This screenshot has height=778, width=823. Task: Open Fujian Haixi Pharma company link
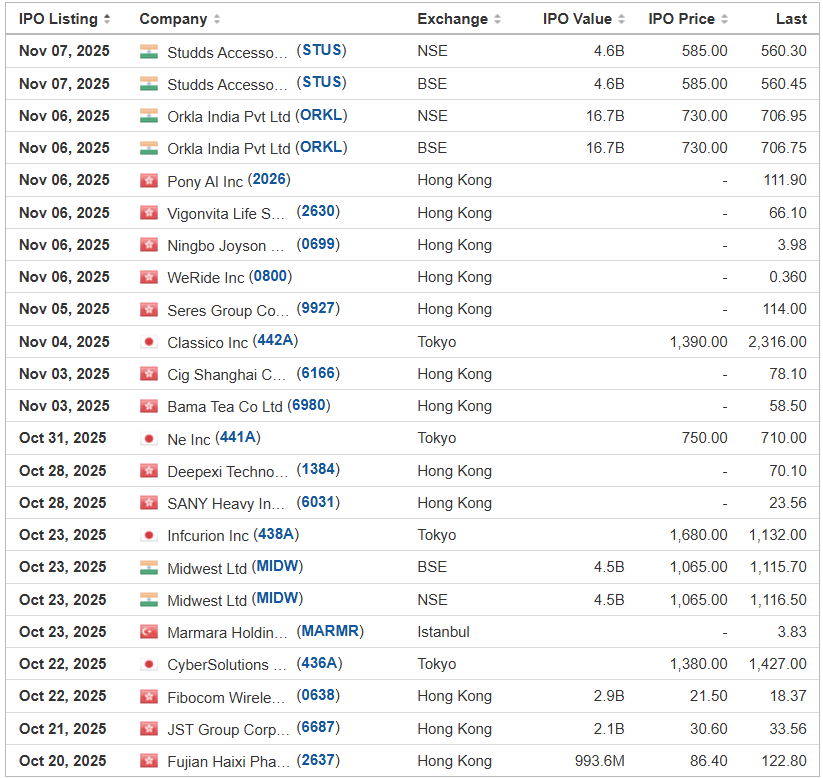(x=228, y=762)
